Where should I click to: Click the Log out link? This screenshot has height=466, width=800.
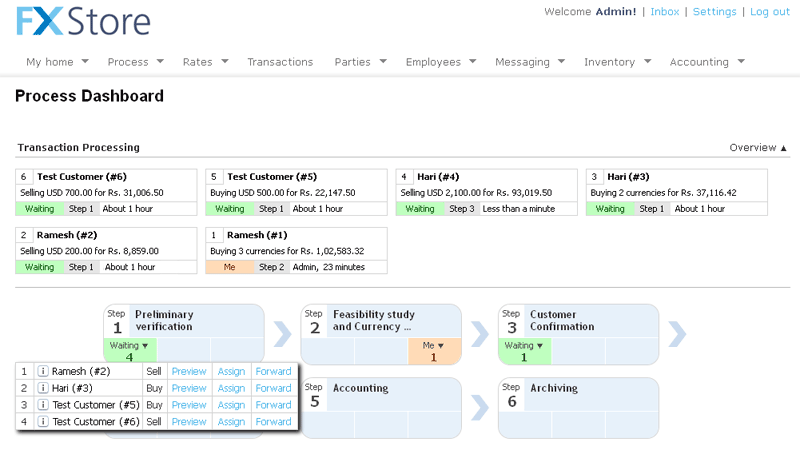tap(769, 12)
